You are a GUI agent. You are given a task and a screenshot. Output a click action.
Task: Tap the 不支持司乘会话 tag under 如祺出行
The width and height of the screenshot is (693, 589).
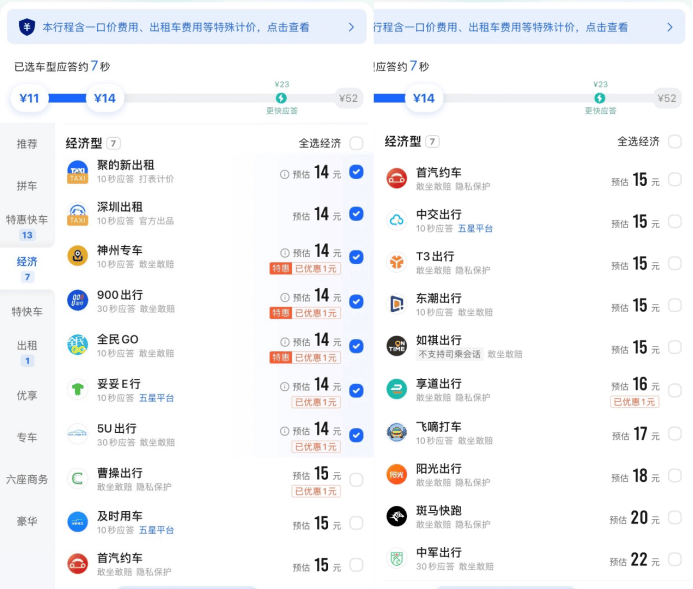pyautogui.click(x=449, y=354)
